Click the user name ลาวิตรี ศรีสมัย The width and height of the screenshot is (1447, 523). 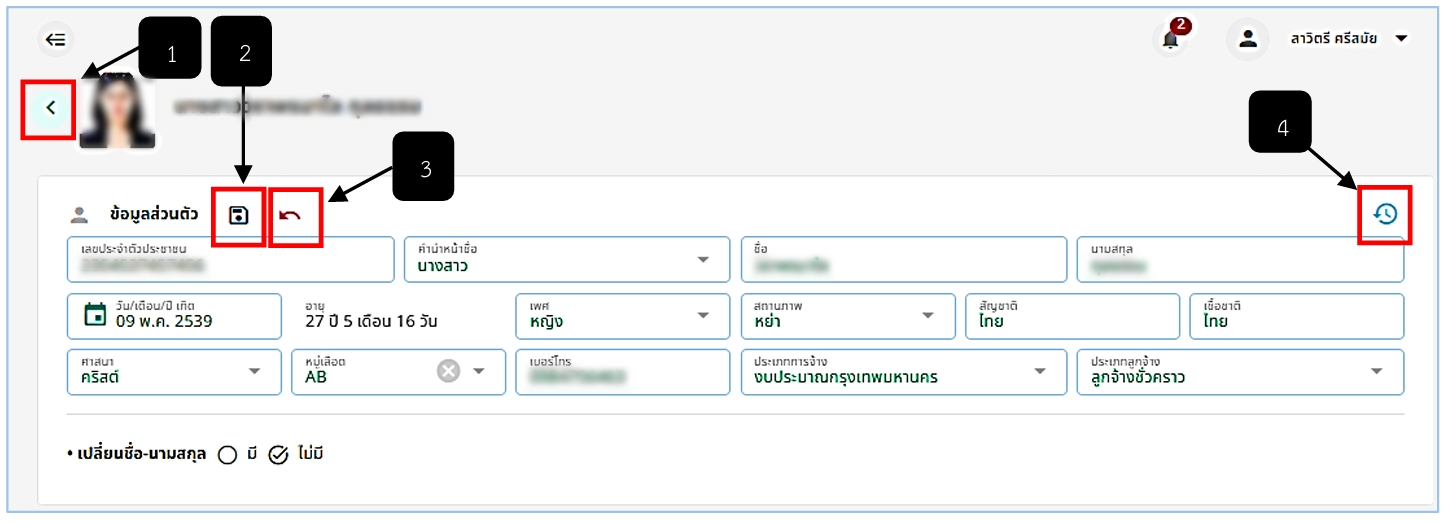pos(1334,39)
